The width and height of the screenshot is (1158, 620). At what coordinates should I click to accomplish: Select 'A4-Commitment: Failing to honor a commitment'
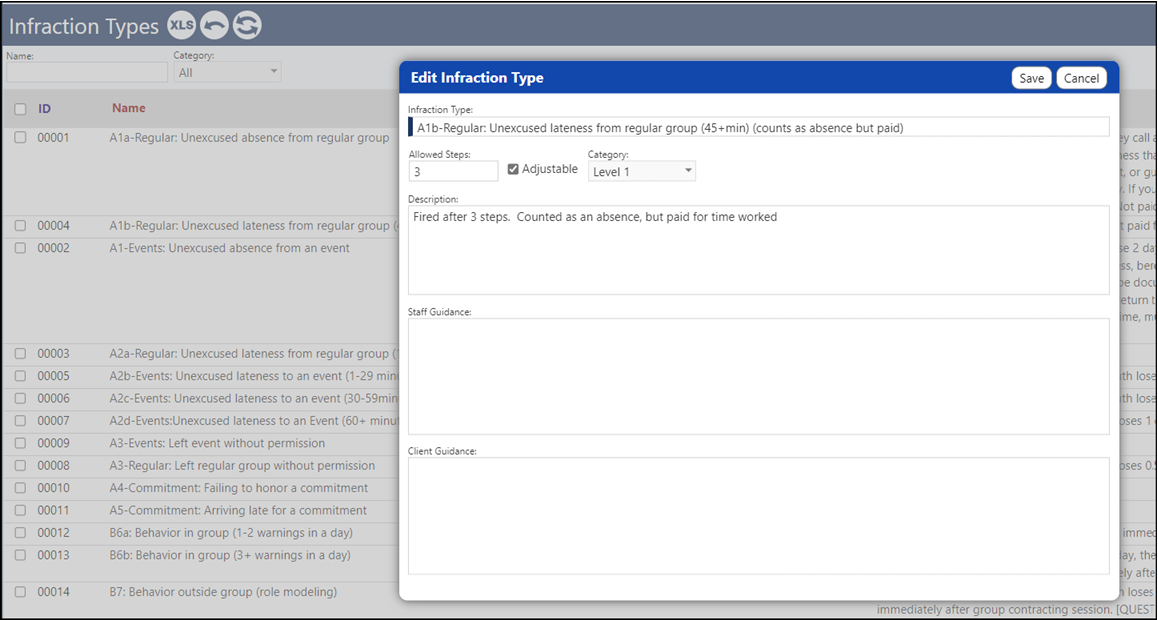point(239,488)
